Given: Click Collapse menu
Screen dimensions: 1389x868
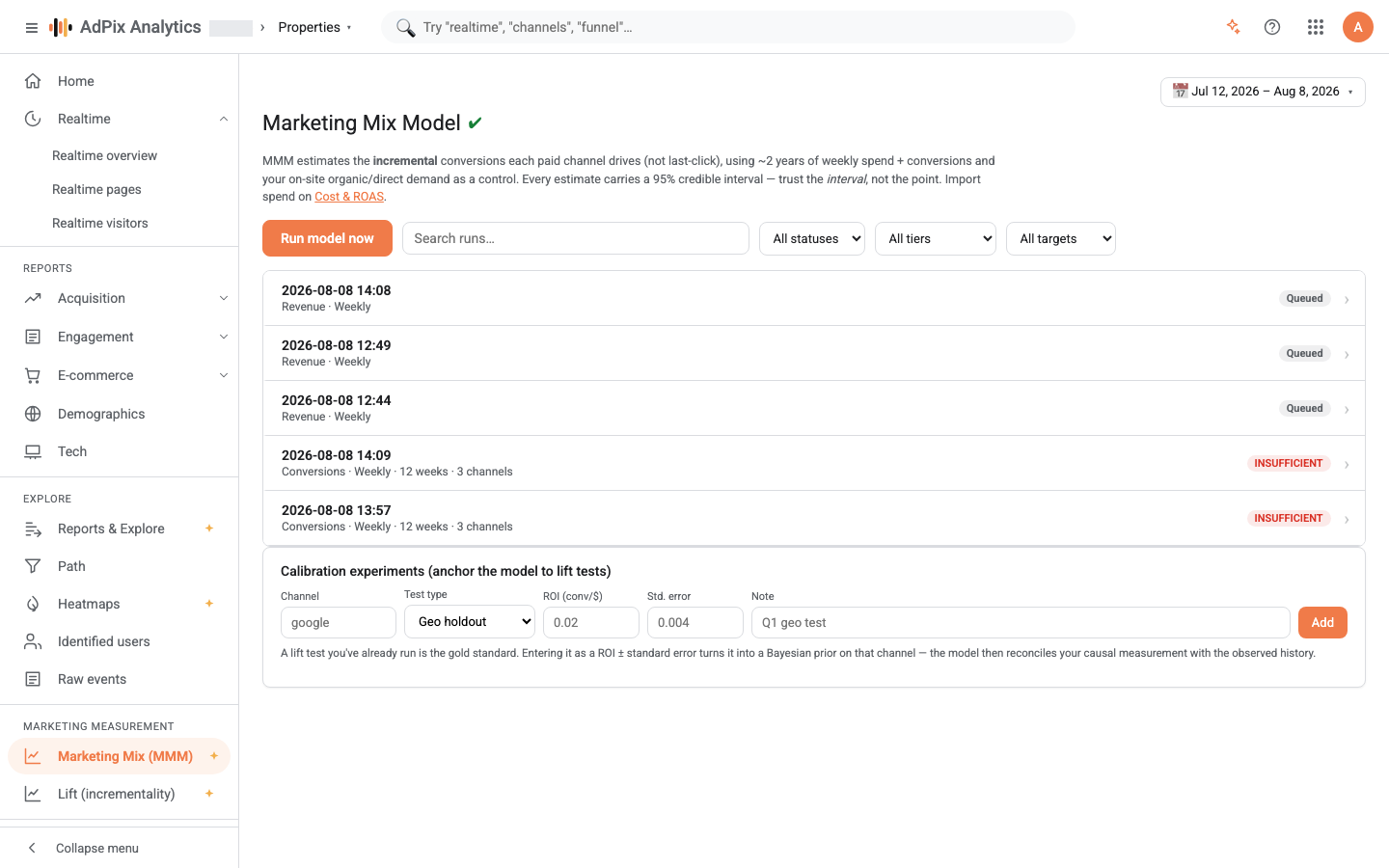Looking at the screenshot, I should click(96, 848).
